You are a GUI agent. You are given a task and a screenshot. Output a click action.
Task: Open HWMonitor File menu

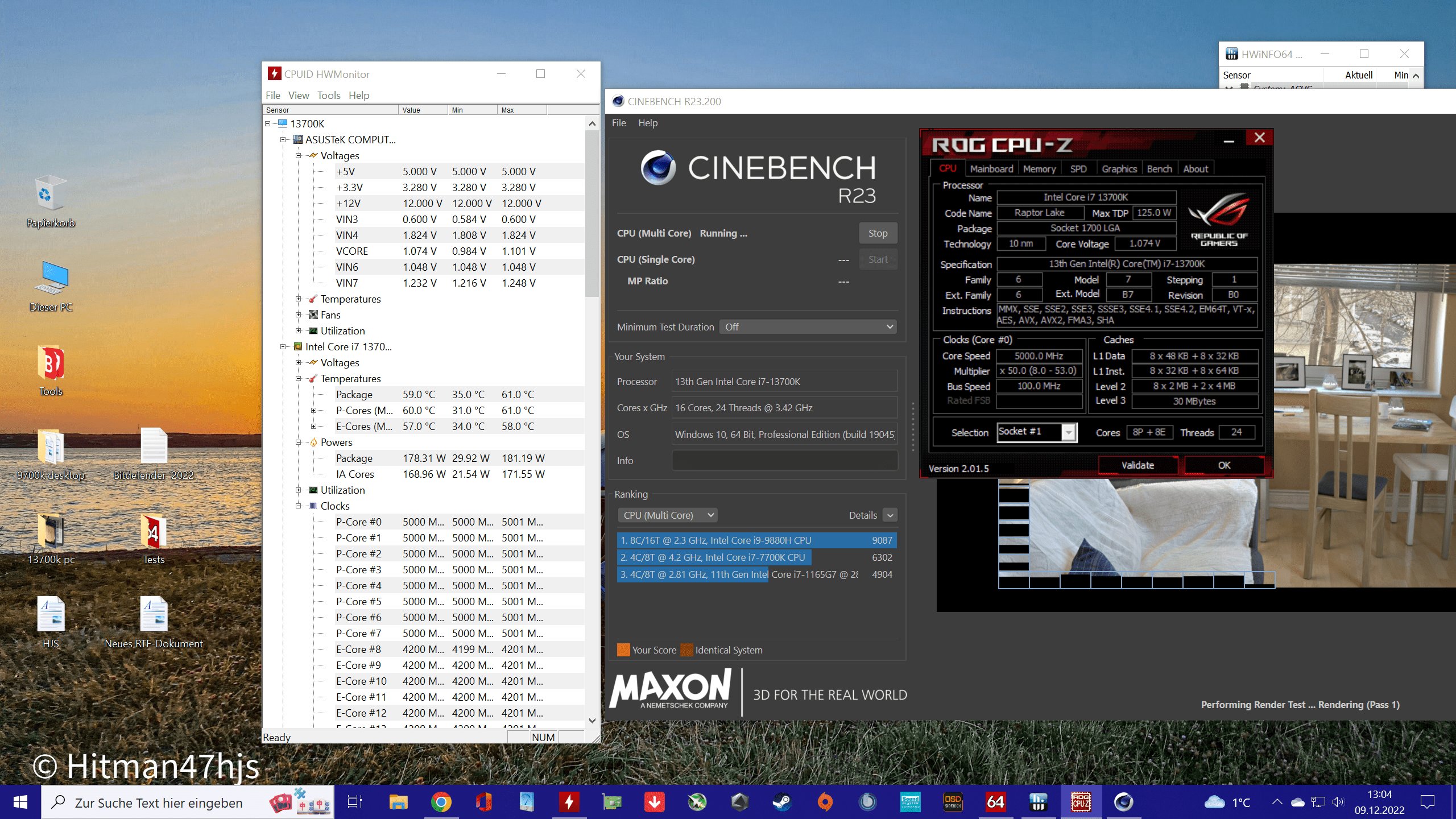coord(273,95)
